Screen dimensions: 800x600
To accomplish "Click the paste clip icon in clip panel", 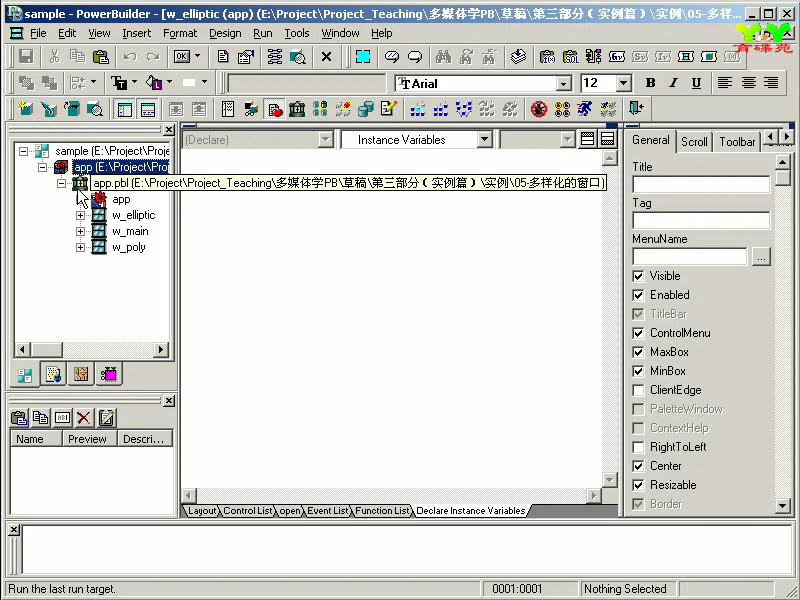I will pyautogui.click(x=19, y=418).
